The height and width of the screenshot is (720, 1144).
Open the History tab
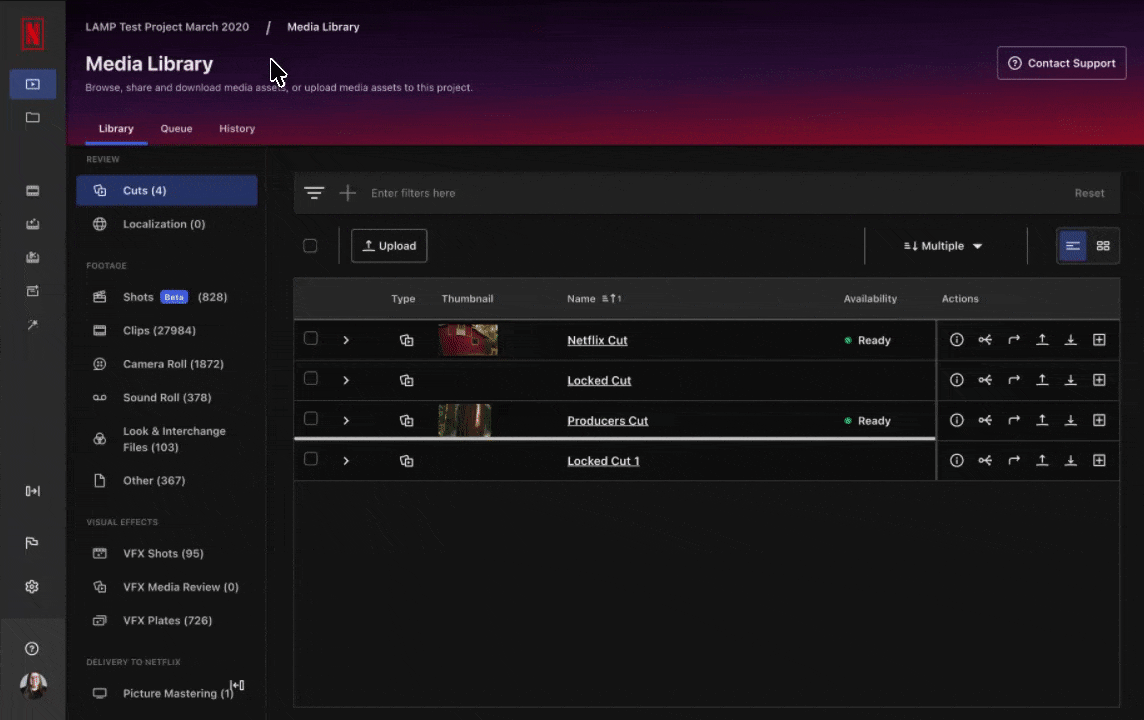point(237,128)
